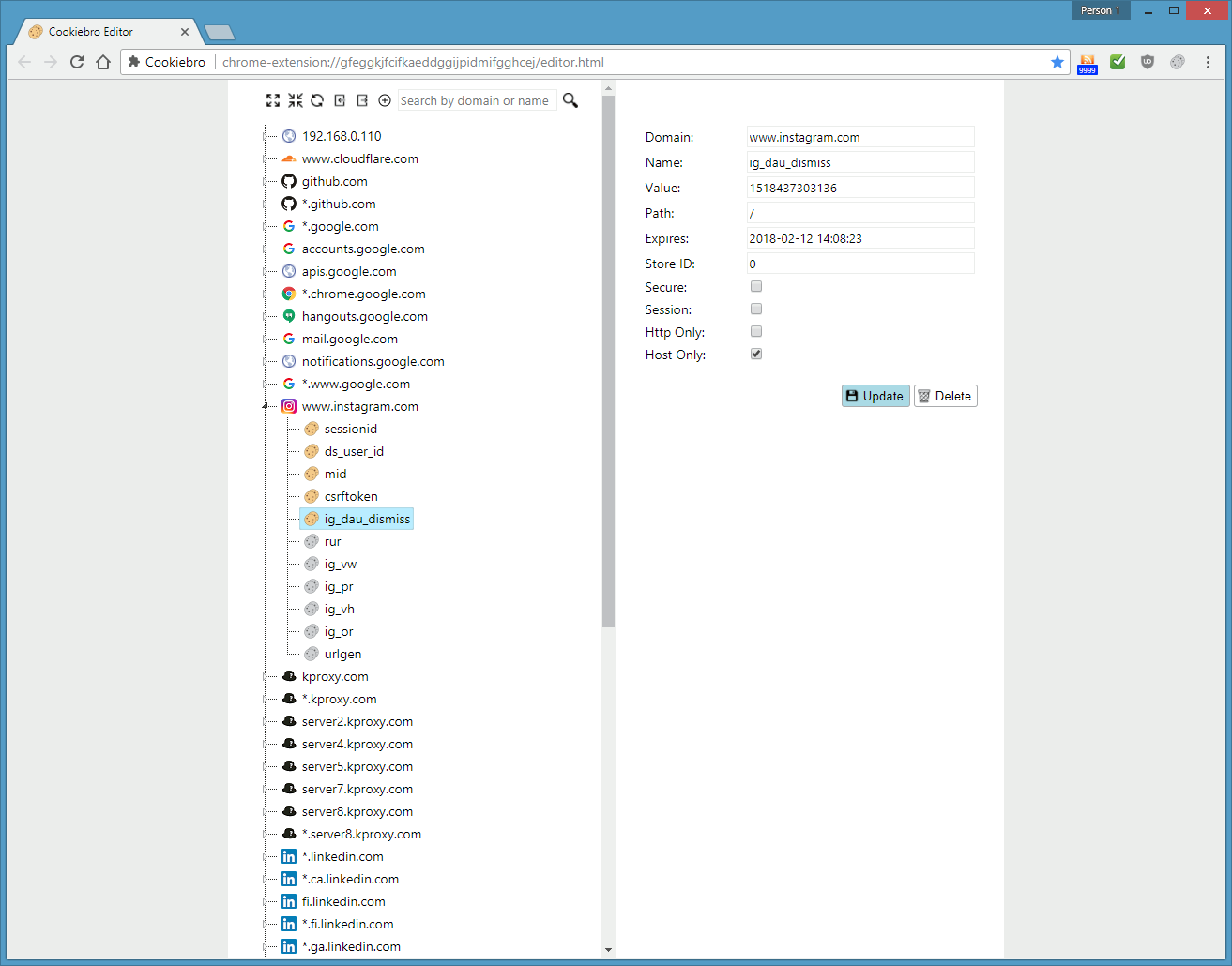Edit the Store ID field

coord(860,264)
